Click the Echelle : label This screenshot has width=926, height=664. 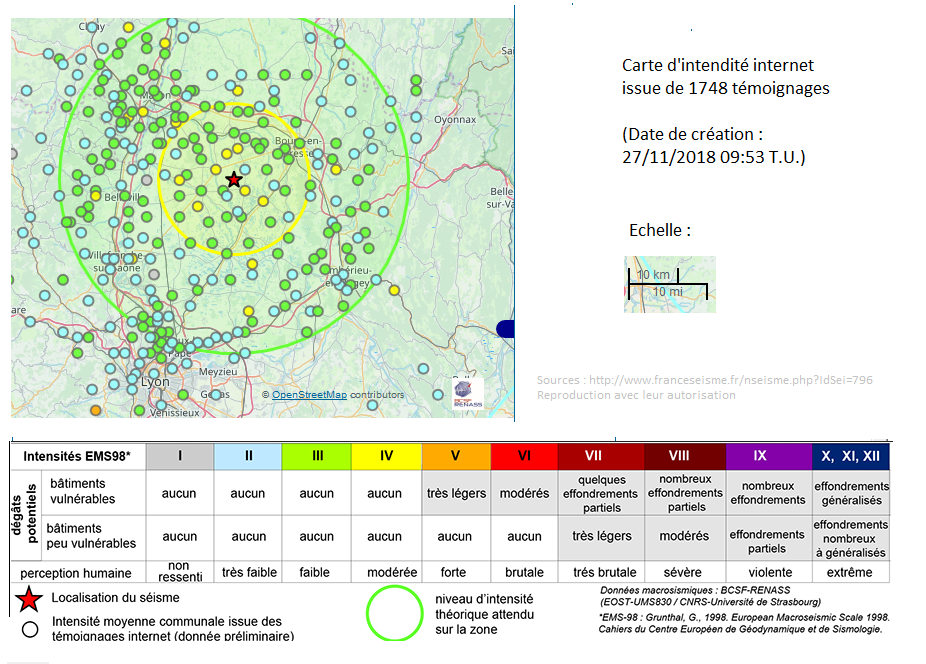660,230
